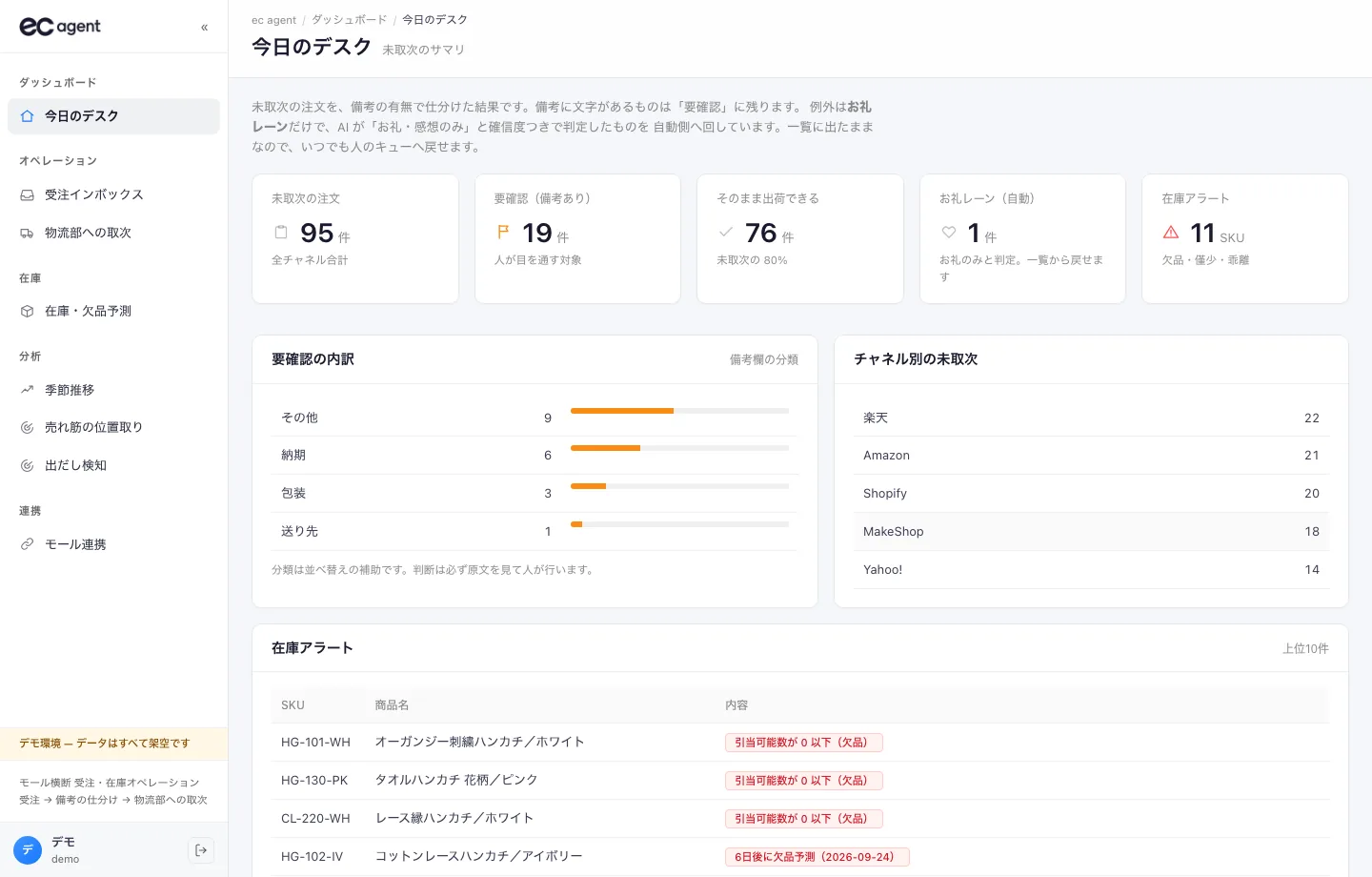This screenshot has height=877, width=1372.
Task: Open 出だし検知 menu item
Action: point(113,465)
